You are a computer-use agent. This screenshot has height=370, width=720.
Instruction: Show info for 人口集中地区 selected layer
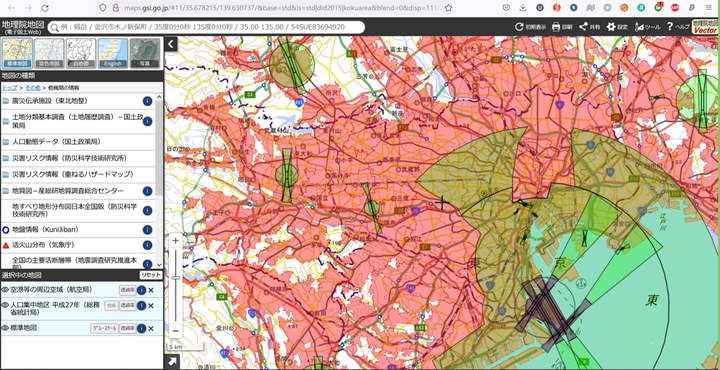tap(141, 306)
